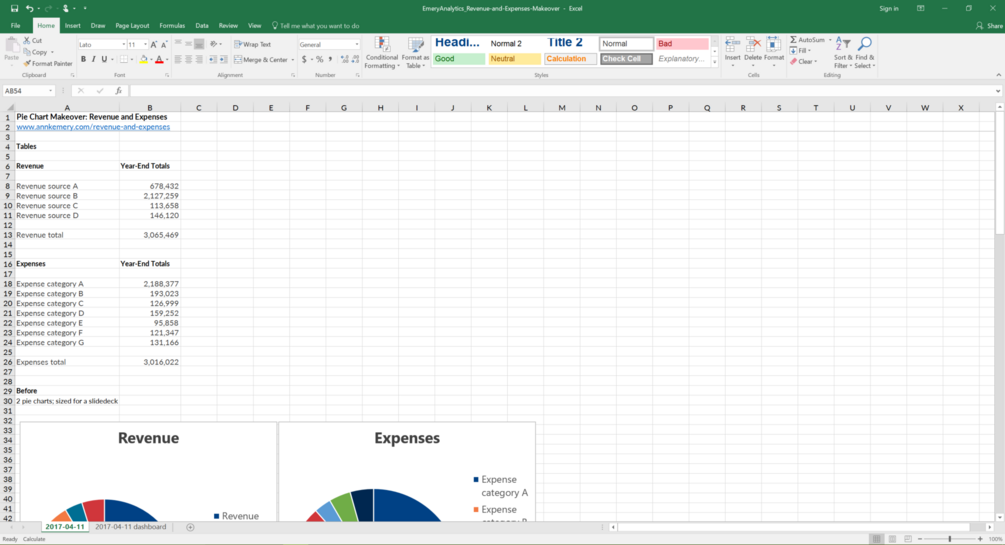
Task: Apply Comma Style number format
Action: coord(330,60)
